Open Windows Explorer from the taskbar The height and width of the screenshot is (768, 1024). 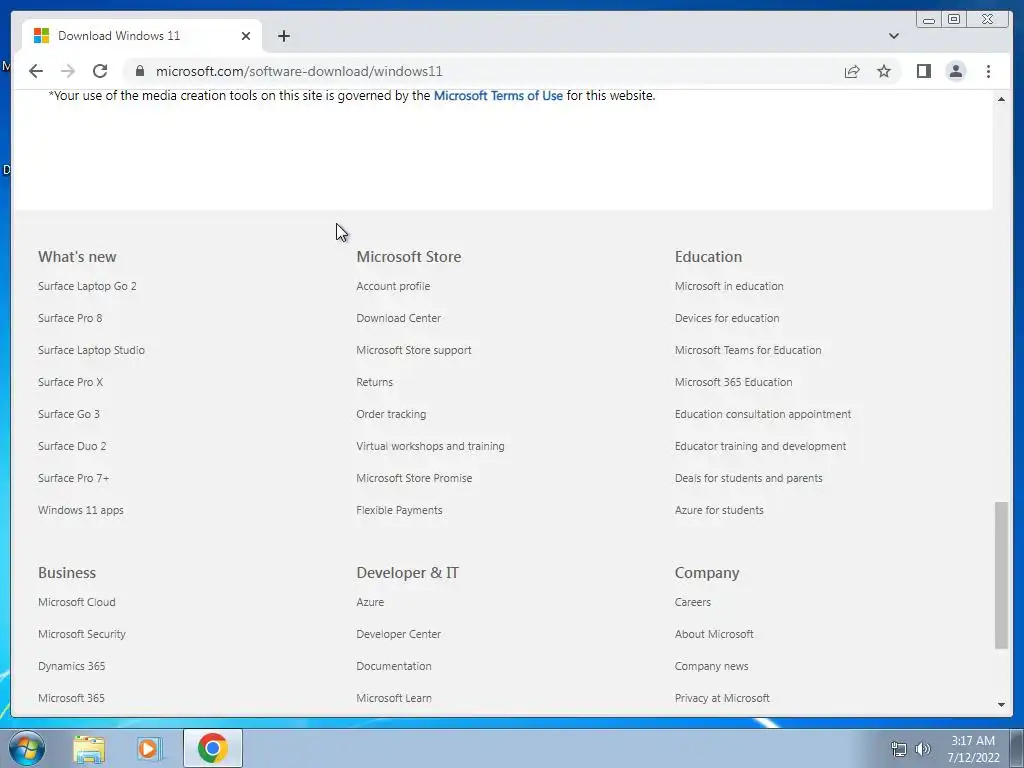[x=89, y=748]
